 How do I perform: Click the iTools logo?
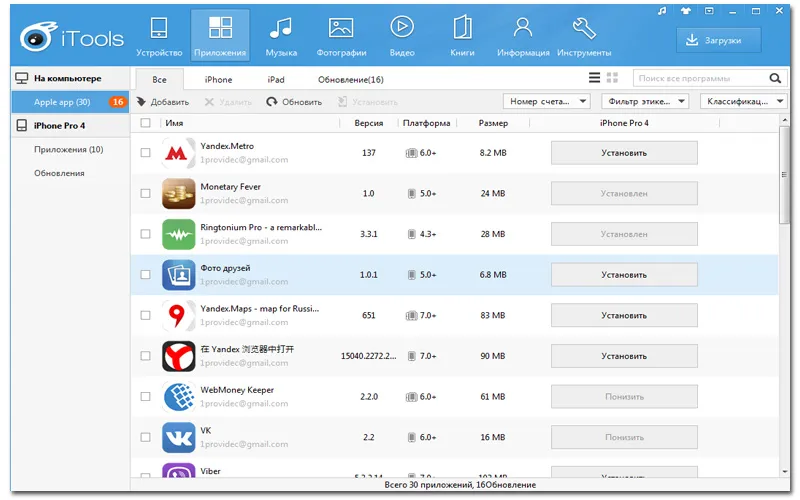(71, 37)
